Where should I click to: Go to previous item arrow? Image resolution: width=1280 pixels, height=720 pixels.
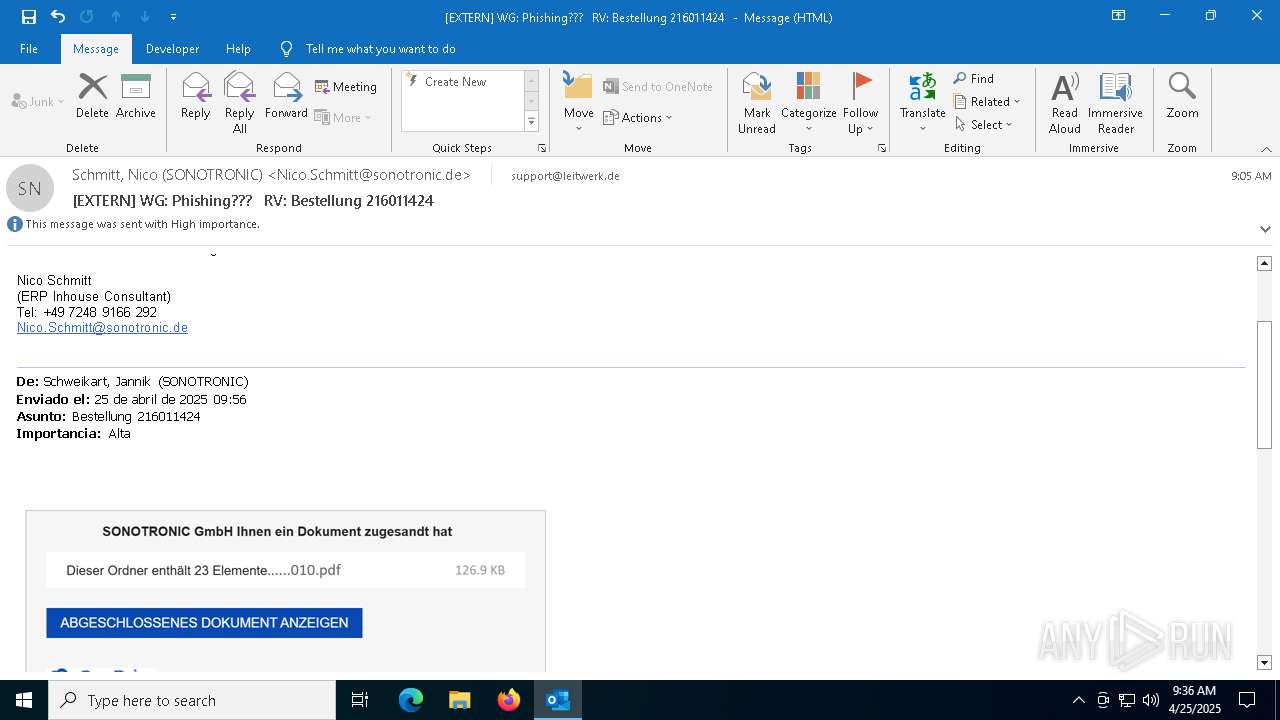pos(116,17)
